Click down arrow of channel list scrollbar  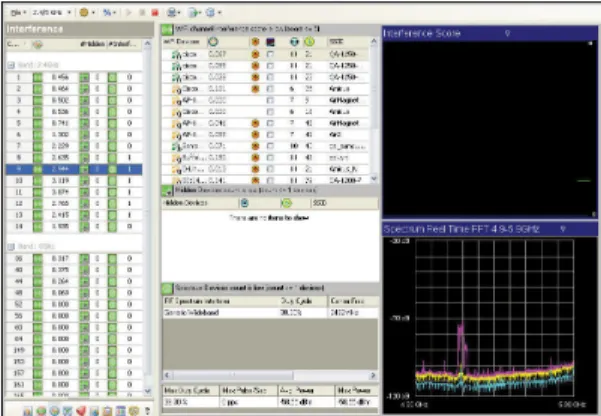148,391
